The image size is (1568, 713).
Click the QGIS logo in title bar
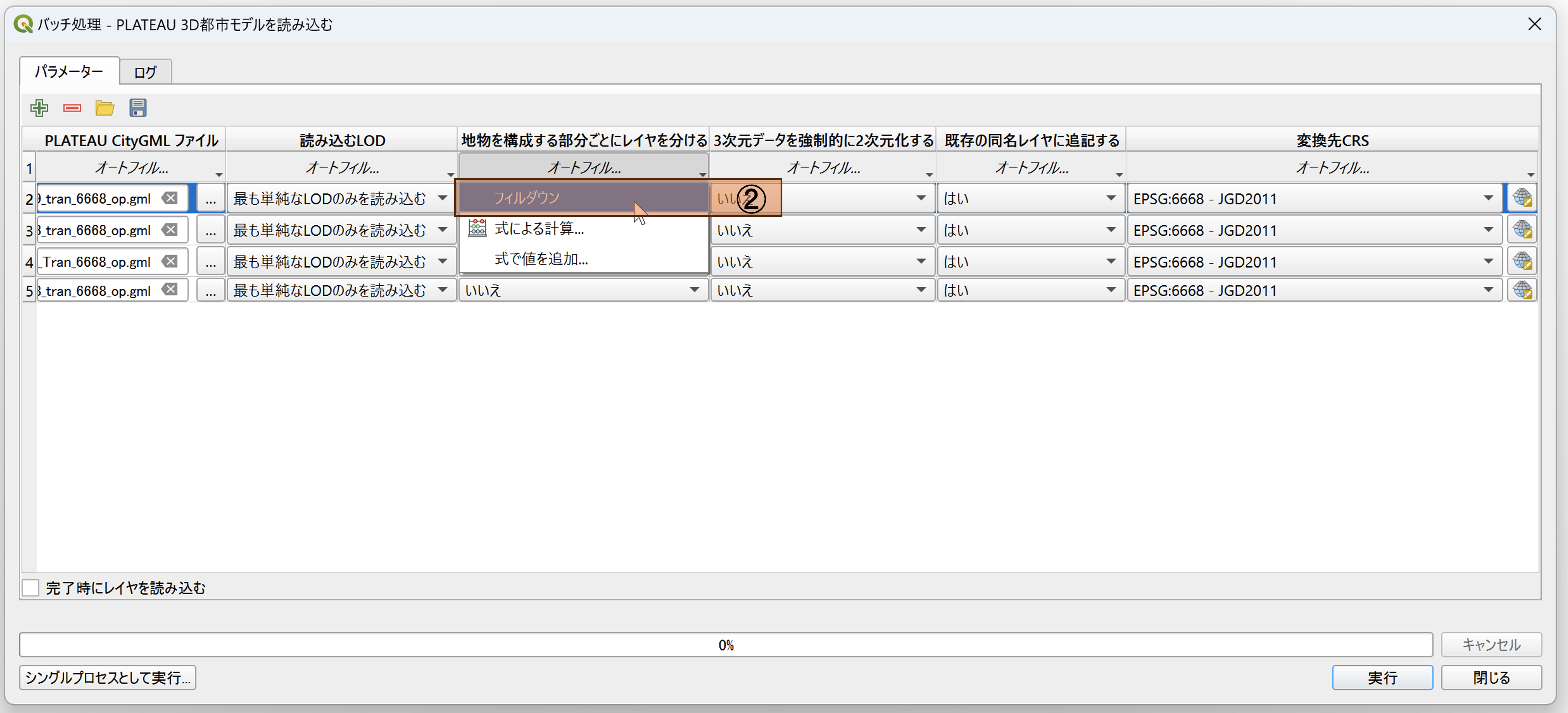[x=23, y=24]
